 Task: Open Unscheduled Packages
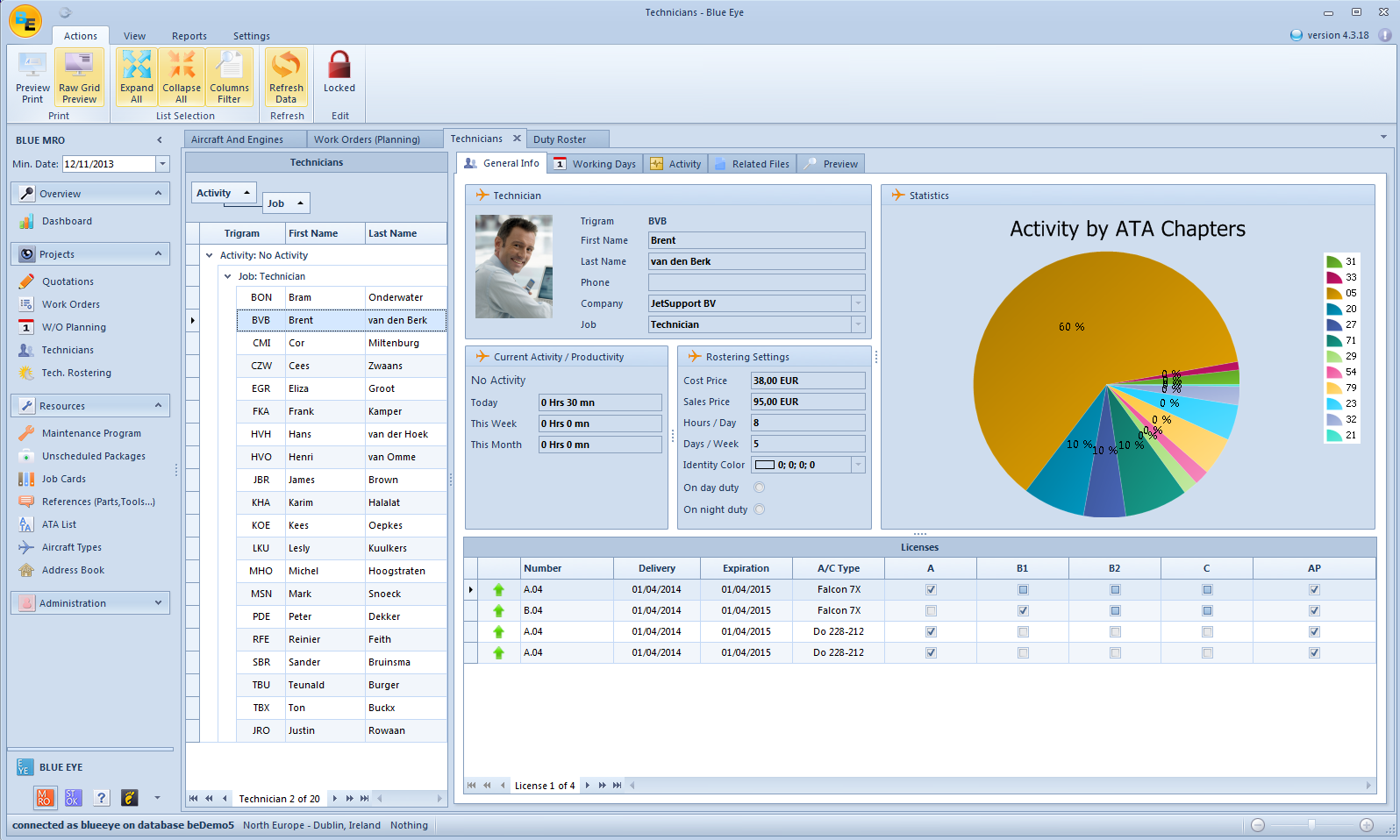click(x=93, y=456)
